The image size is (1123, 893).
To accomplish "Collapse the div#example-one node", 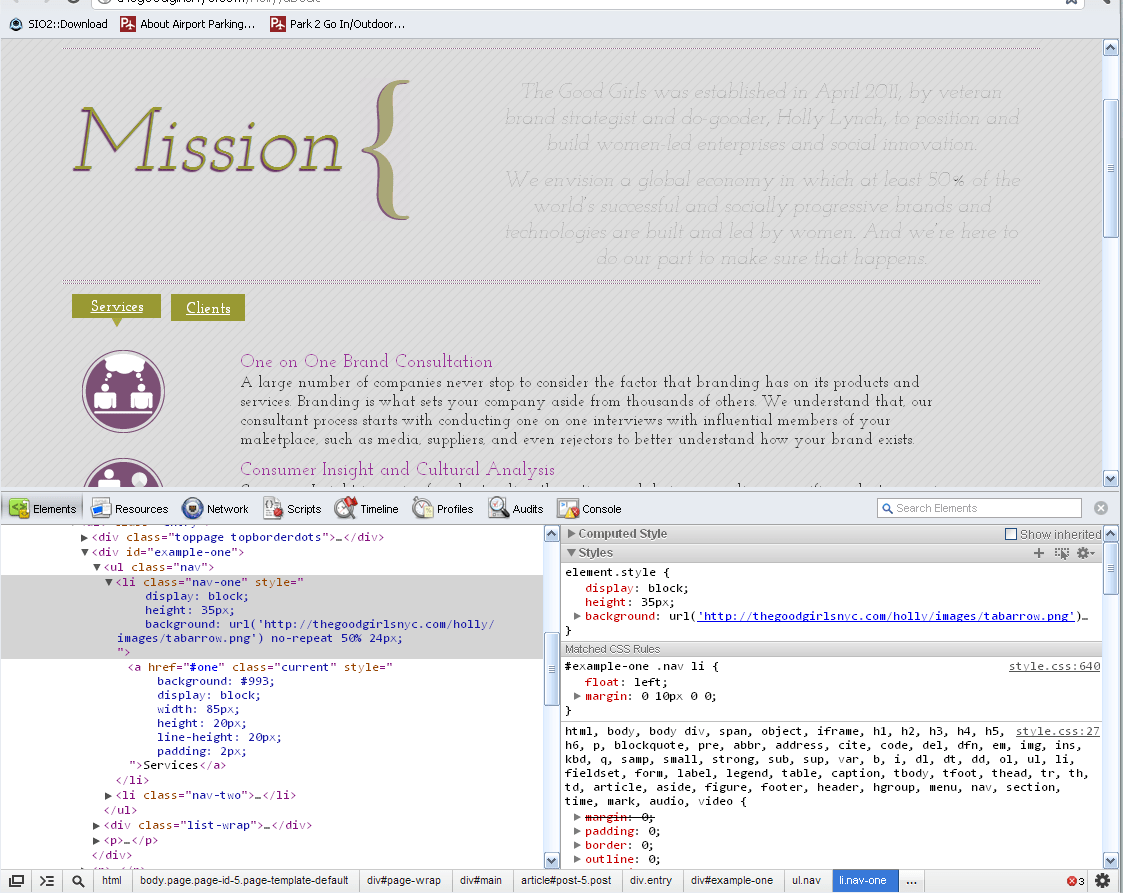I will click(x=85, y=552).
